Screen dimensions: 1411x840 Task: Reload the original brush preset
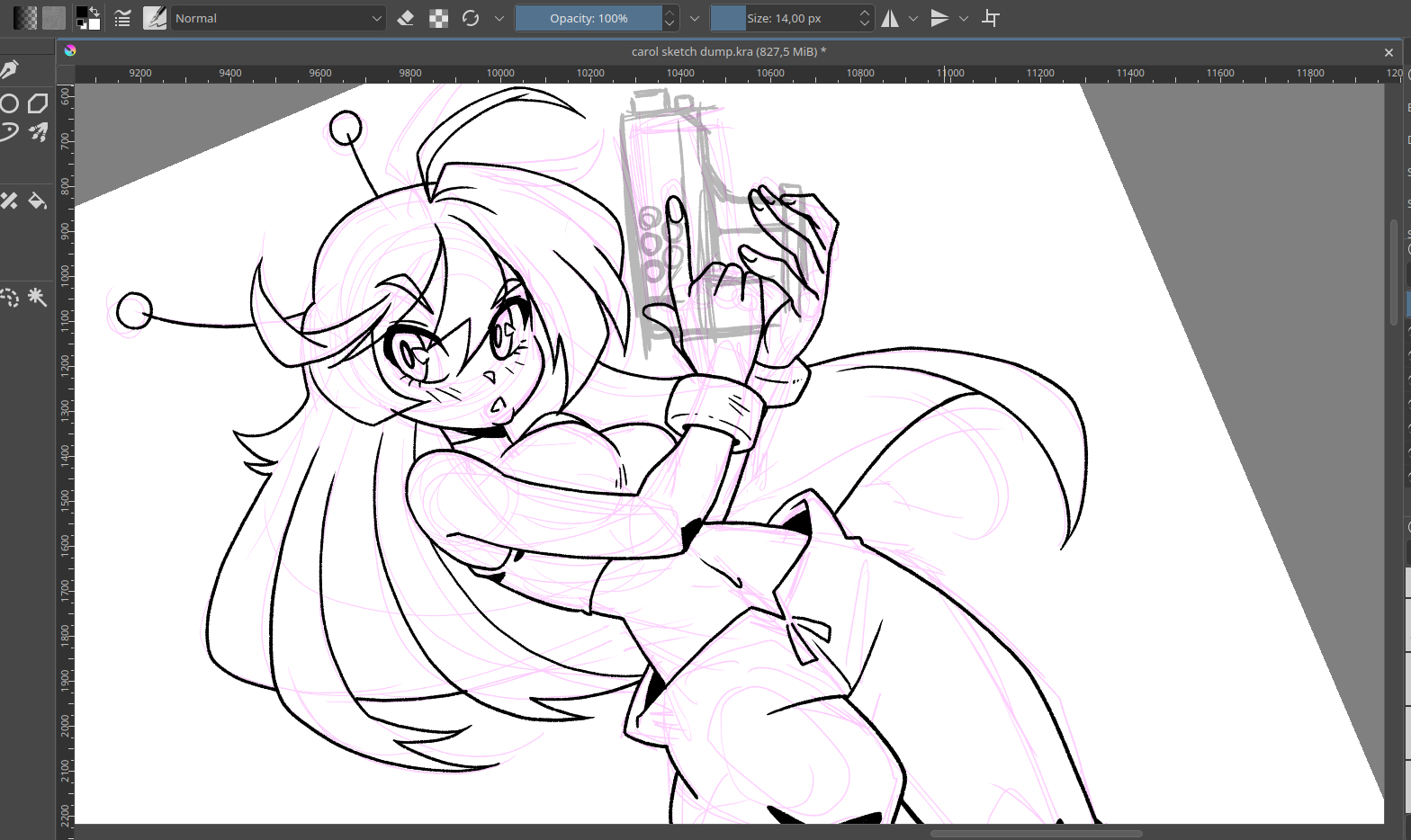tap(471, 18)
